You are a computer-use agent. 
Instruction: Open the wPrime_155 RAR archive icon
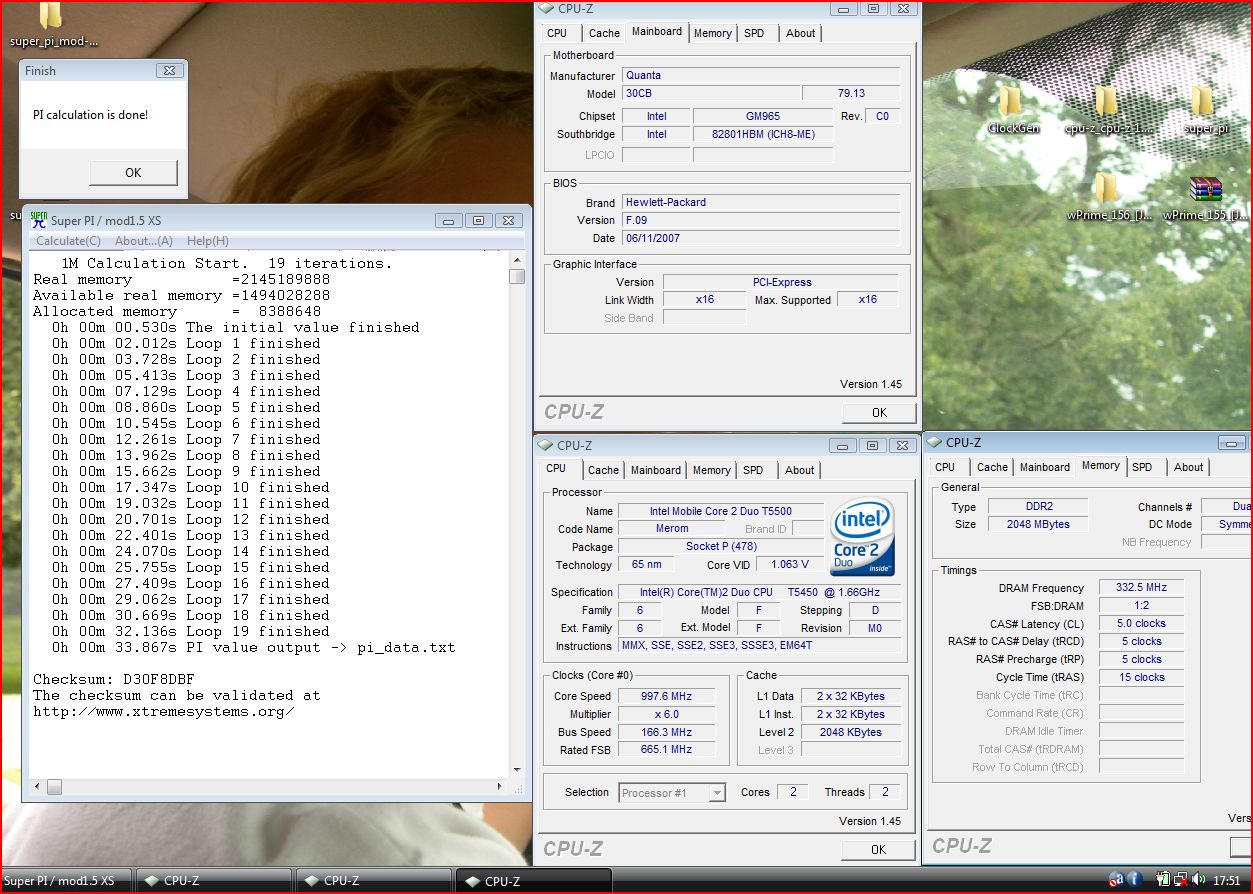coord(1206,188)
